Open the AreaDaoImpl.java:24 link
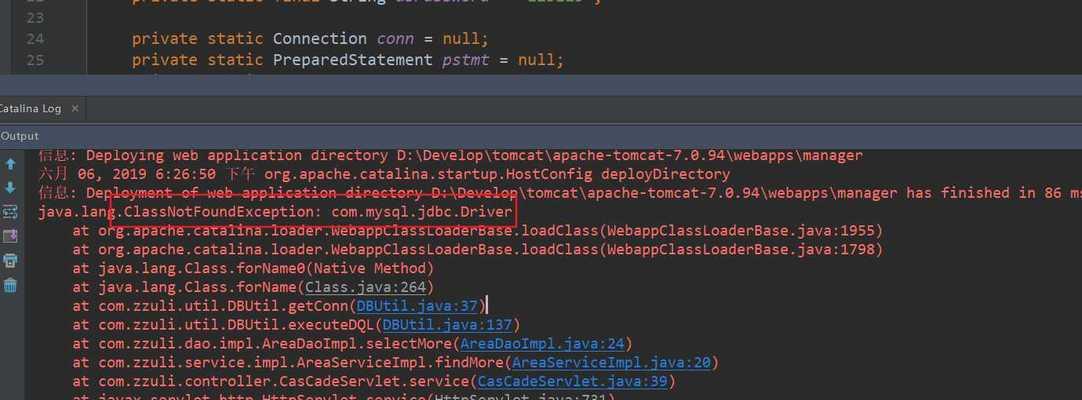Screen dimensions: 1082x400 (x=542, y=343)
